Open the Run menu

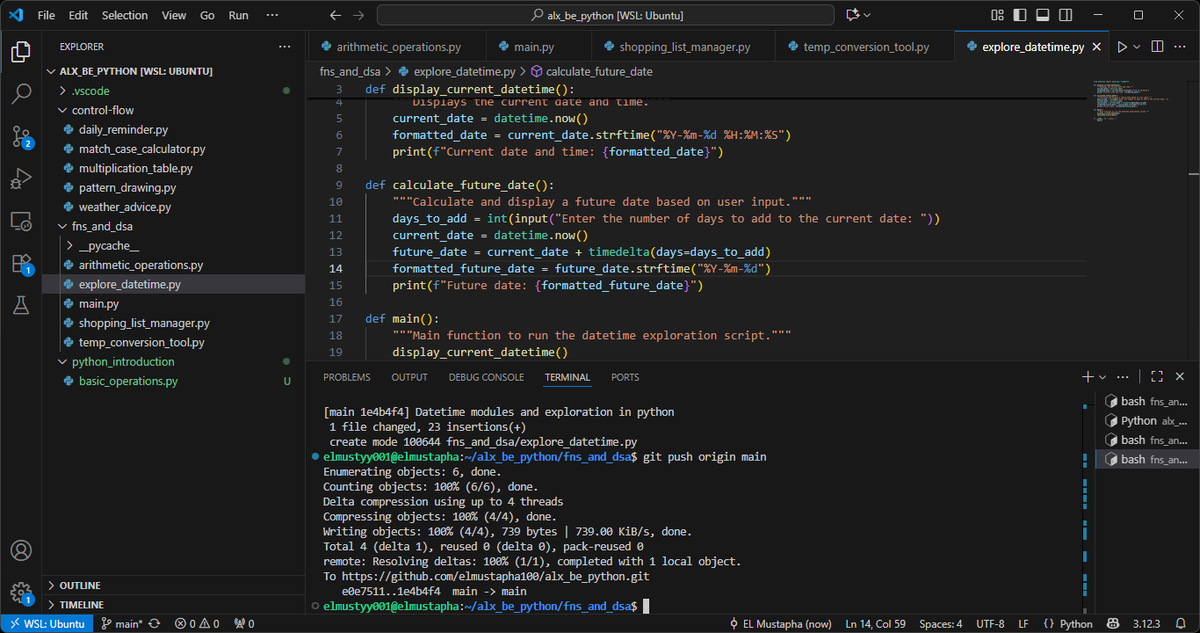(x=238, y=16)
